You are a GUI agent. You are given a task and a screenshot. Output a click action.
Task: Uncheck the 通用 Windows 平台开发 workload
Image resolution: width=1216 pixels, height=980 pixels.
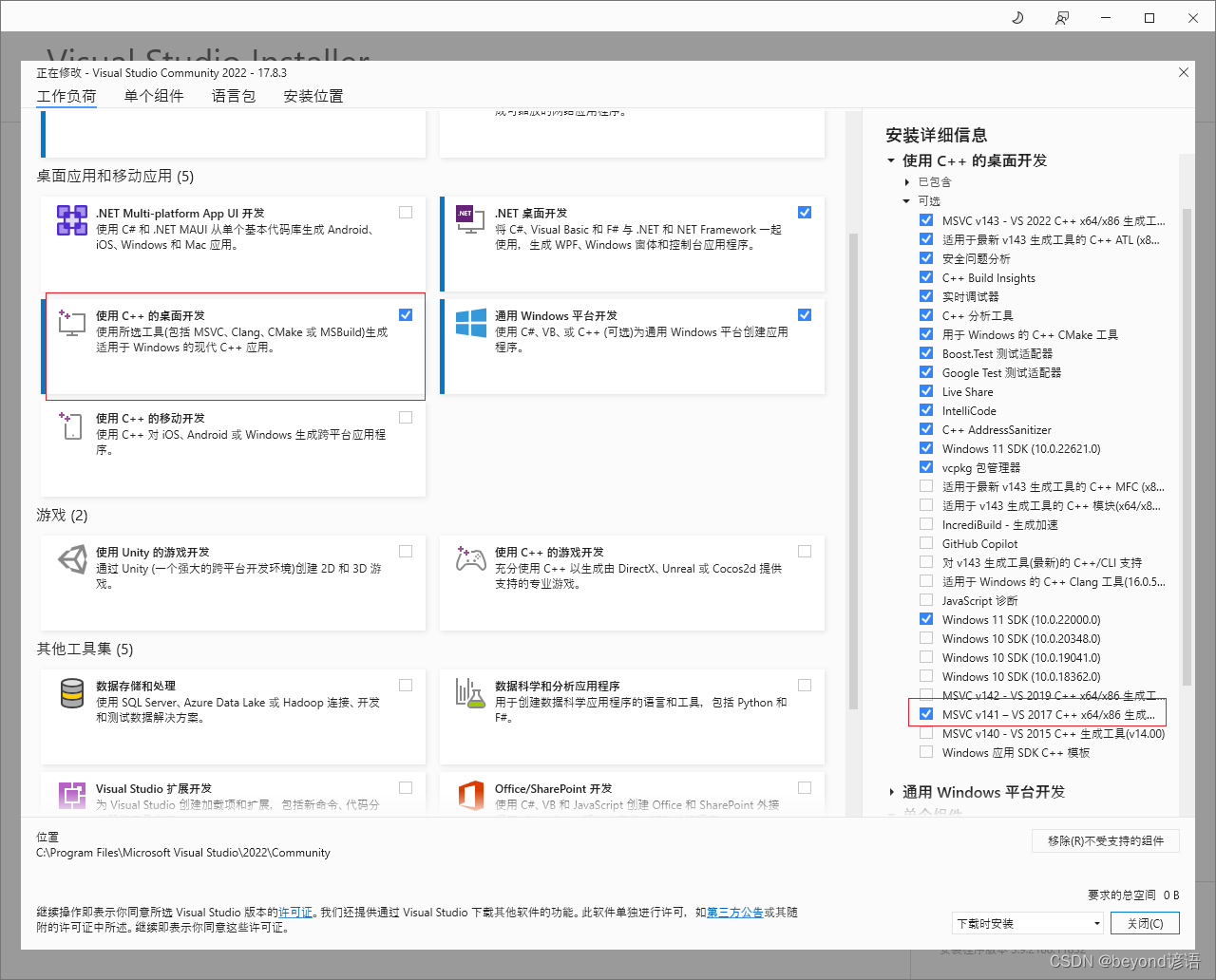tap(805, 315)
